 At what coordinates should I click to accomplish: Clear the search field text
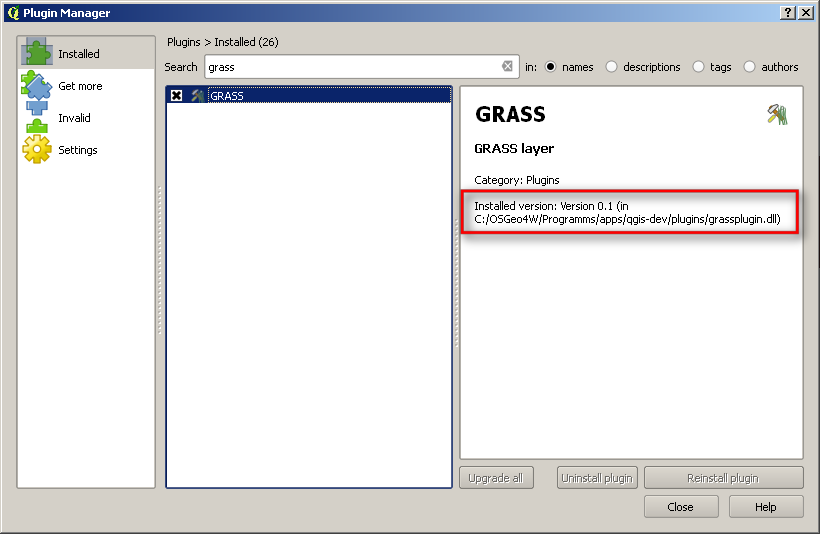pyautogui.click(x=507, y=66)
